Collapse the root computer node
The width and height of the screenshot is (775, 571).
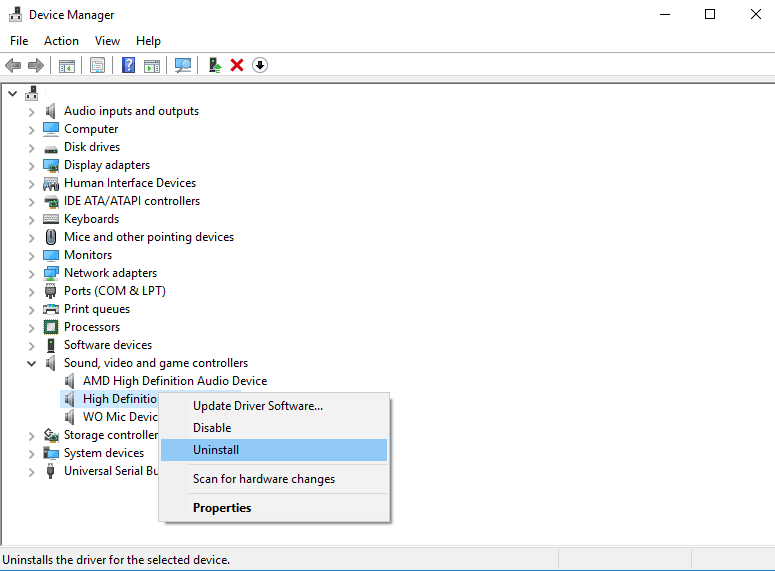coord(13,93)
